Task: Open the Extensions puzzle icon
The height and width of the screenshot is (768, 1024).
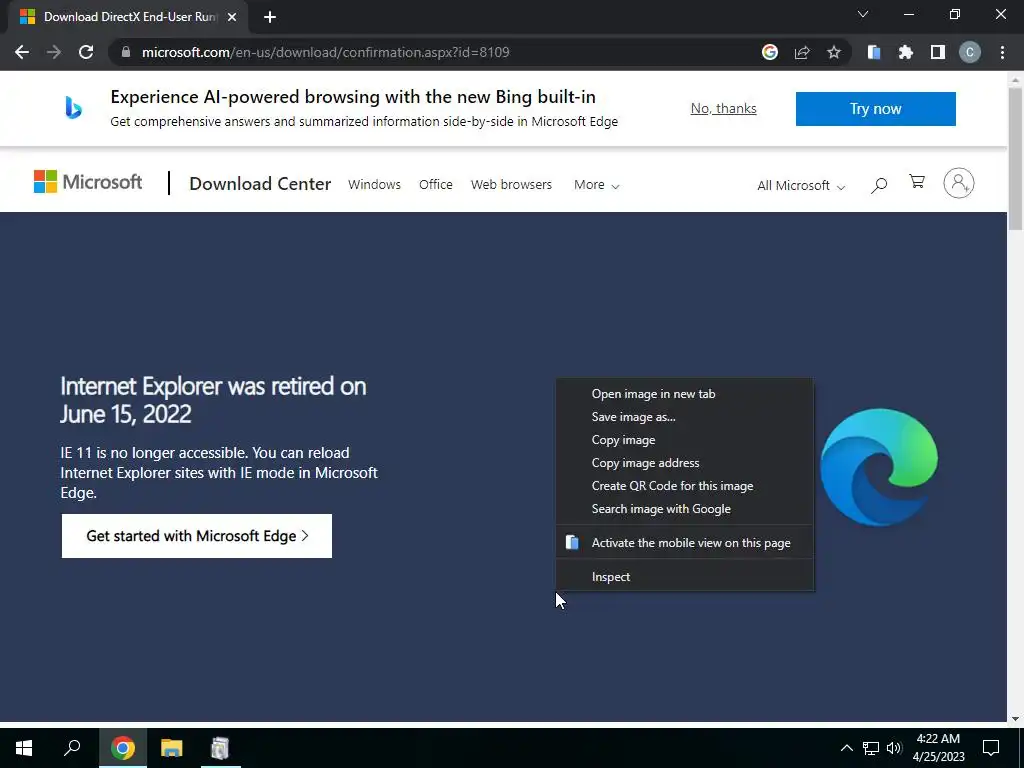Action: (x=906, y=52)
